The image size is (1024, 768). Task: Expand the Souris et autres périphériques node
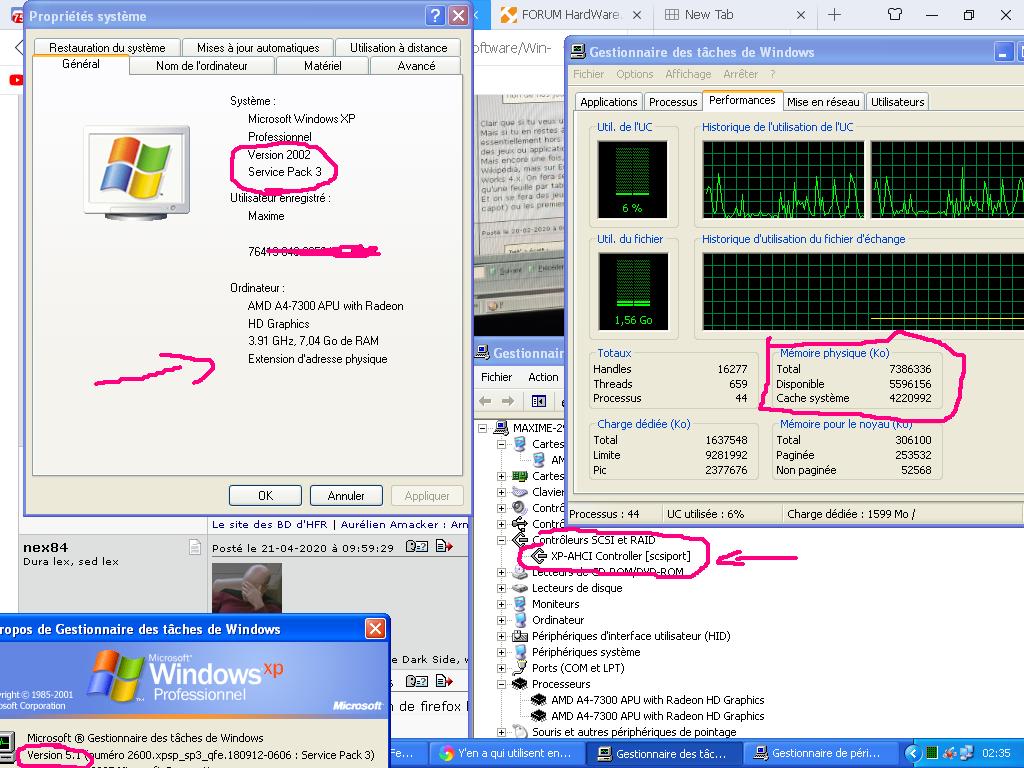[502, 732]
